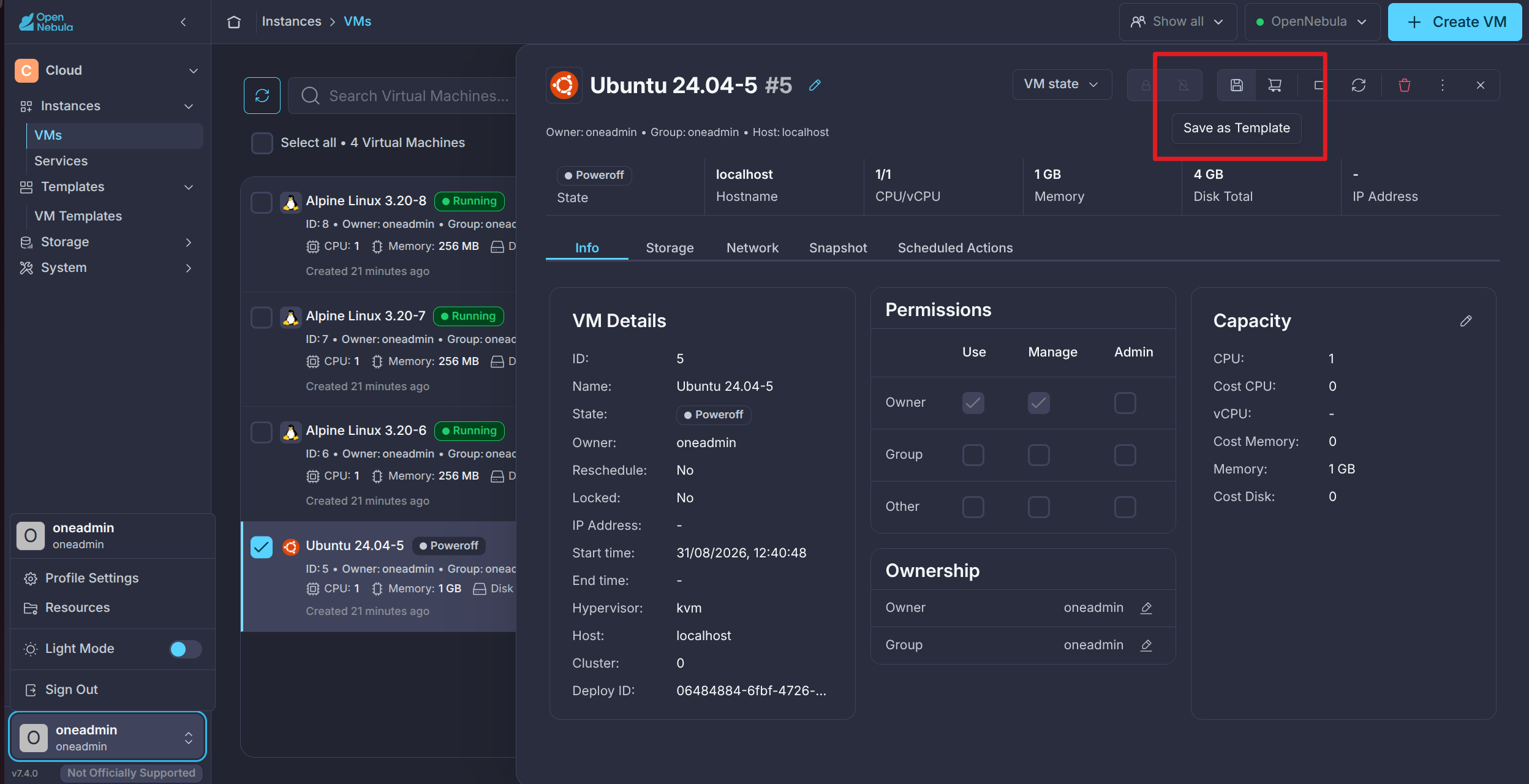Edit the Group in Ownership card
The height and width of the screenshot is (784, 1529).
click(x=1146, y=645)
